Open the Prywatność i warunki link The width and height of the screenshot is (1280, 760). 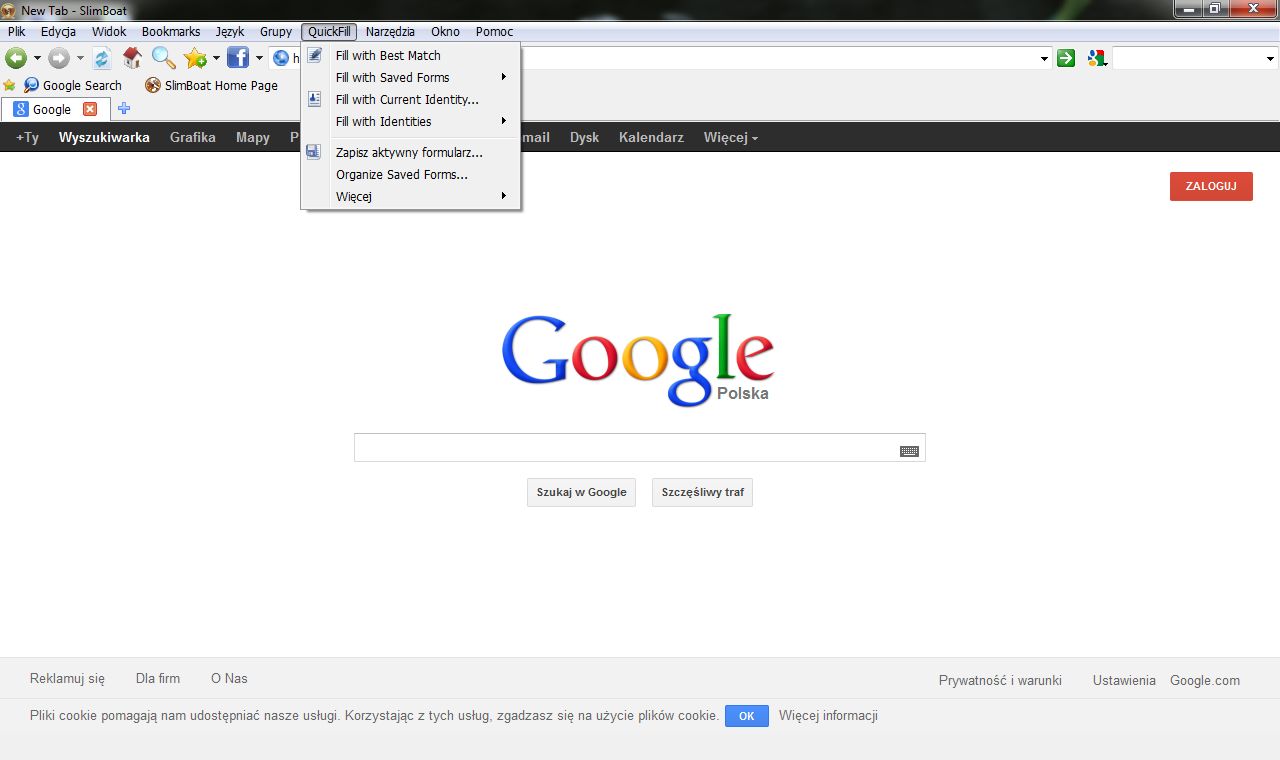click(1000, 680)
